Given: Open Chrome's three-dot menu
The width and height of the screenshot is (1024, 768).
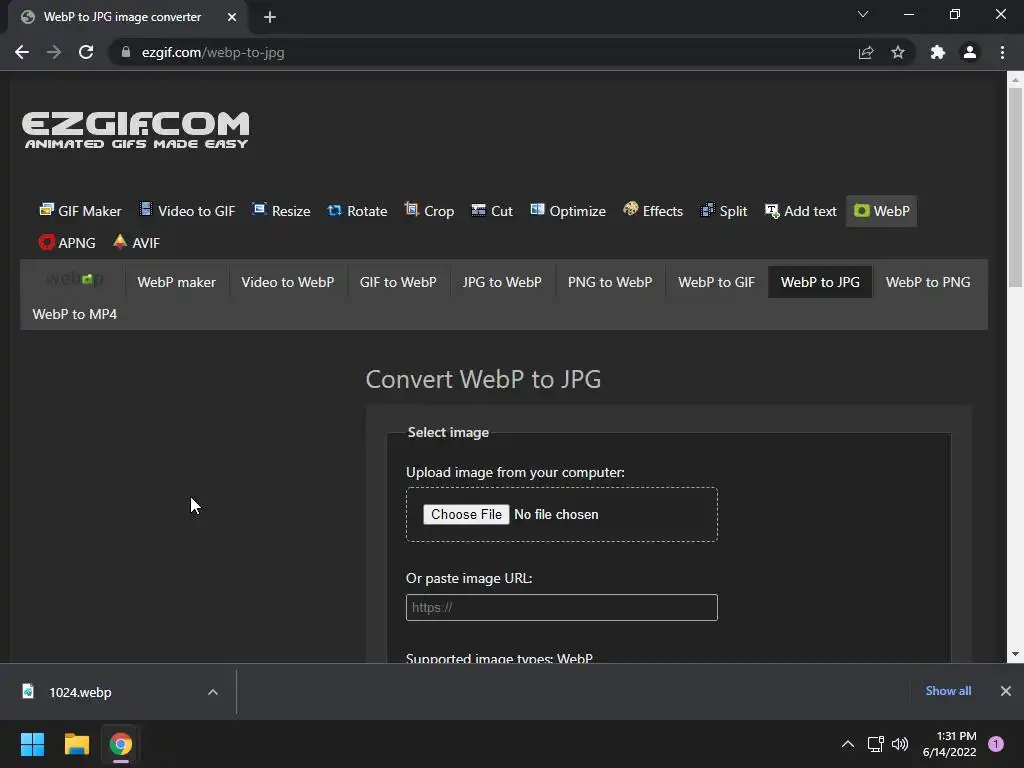Looking at the screenshot, I should 1002,52.
